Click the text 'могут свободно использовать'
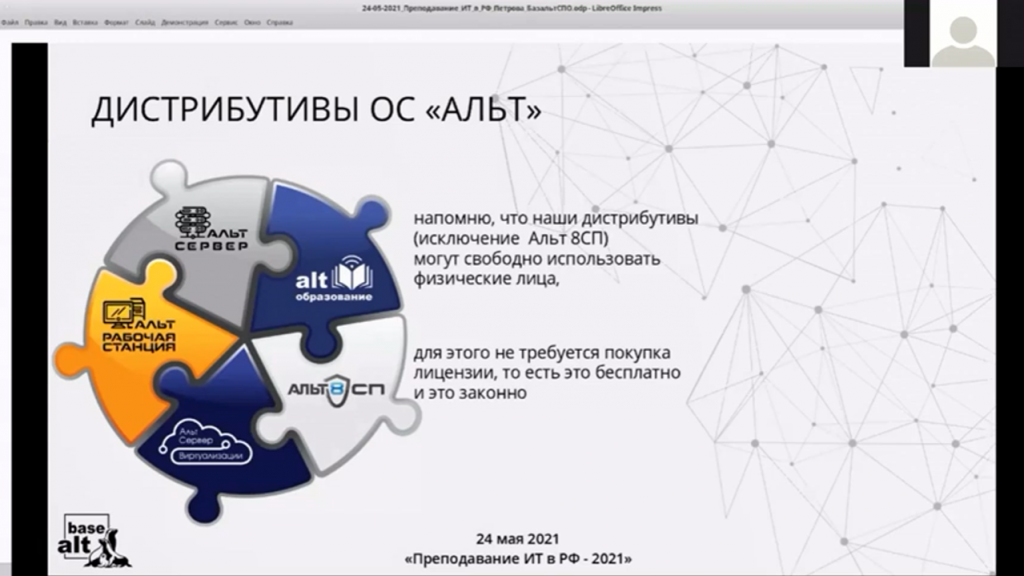Image resolution: width=1024 pixels, height=576 pixels. 537,259
